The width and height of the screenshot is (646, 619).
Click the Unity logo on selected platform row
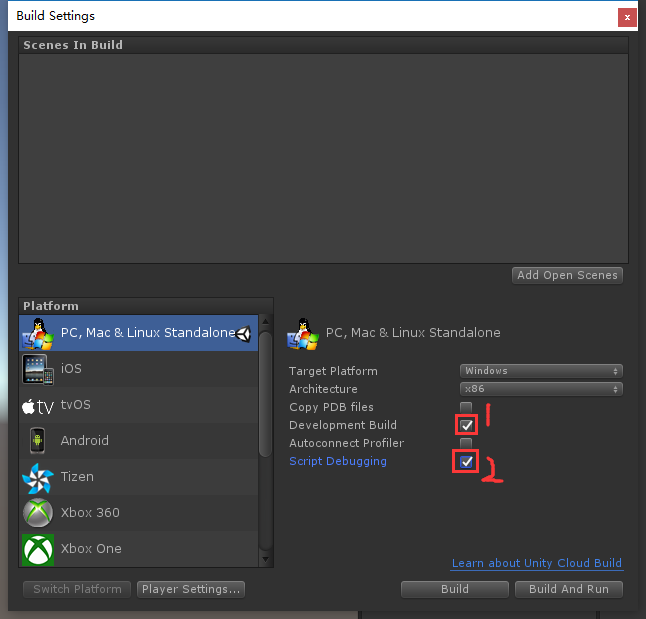tap(243, 334)
